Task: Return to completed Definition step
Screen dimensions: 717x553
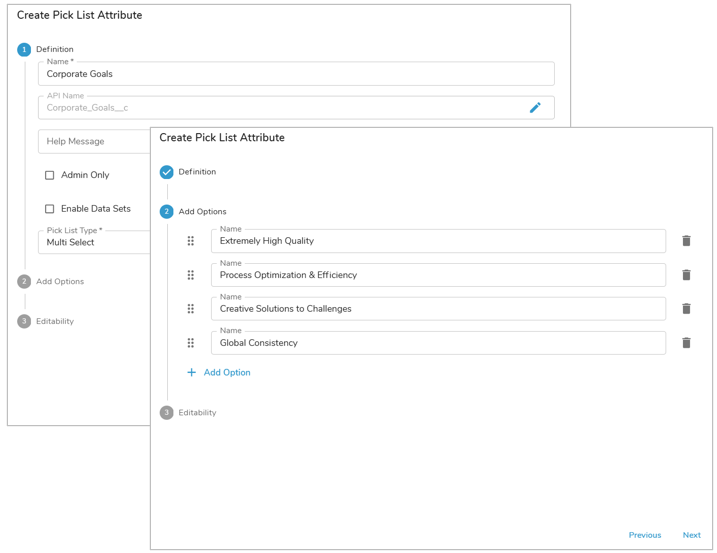Action: (x=196, y=172)
